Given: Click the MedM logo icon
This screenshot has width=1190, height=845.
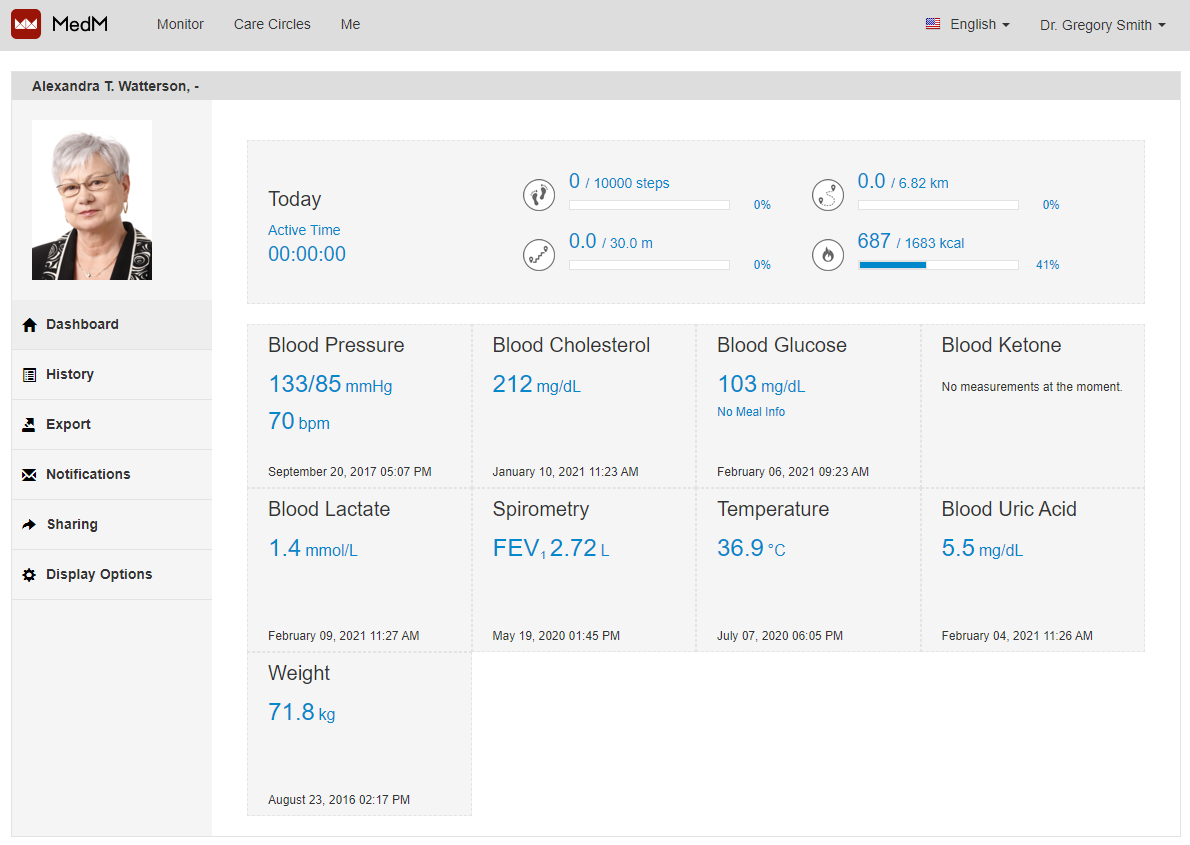Looking at the screenshot, I should (26, 24).
